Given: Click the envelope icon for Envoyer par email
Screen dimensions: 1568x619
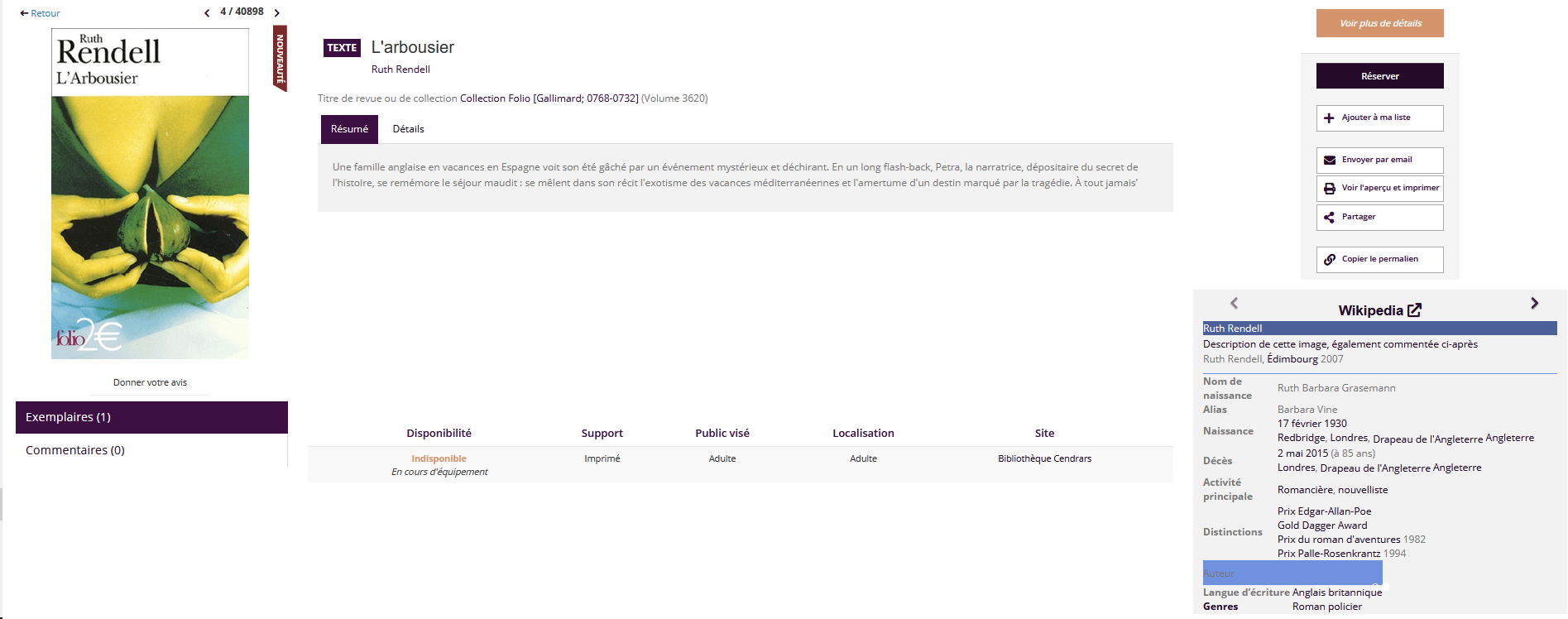Looking at the screenshot, I should [1329, 161].
